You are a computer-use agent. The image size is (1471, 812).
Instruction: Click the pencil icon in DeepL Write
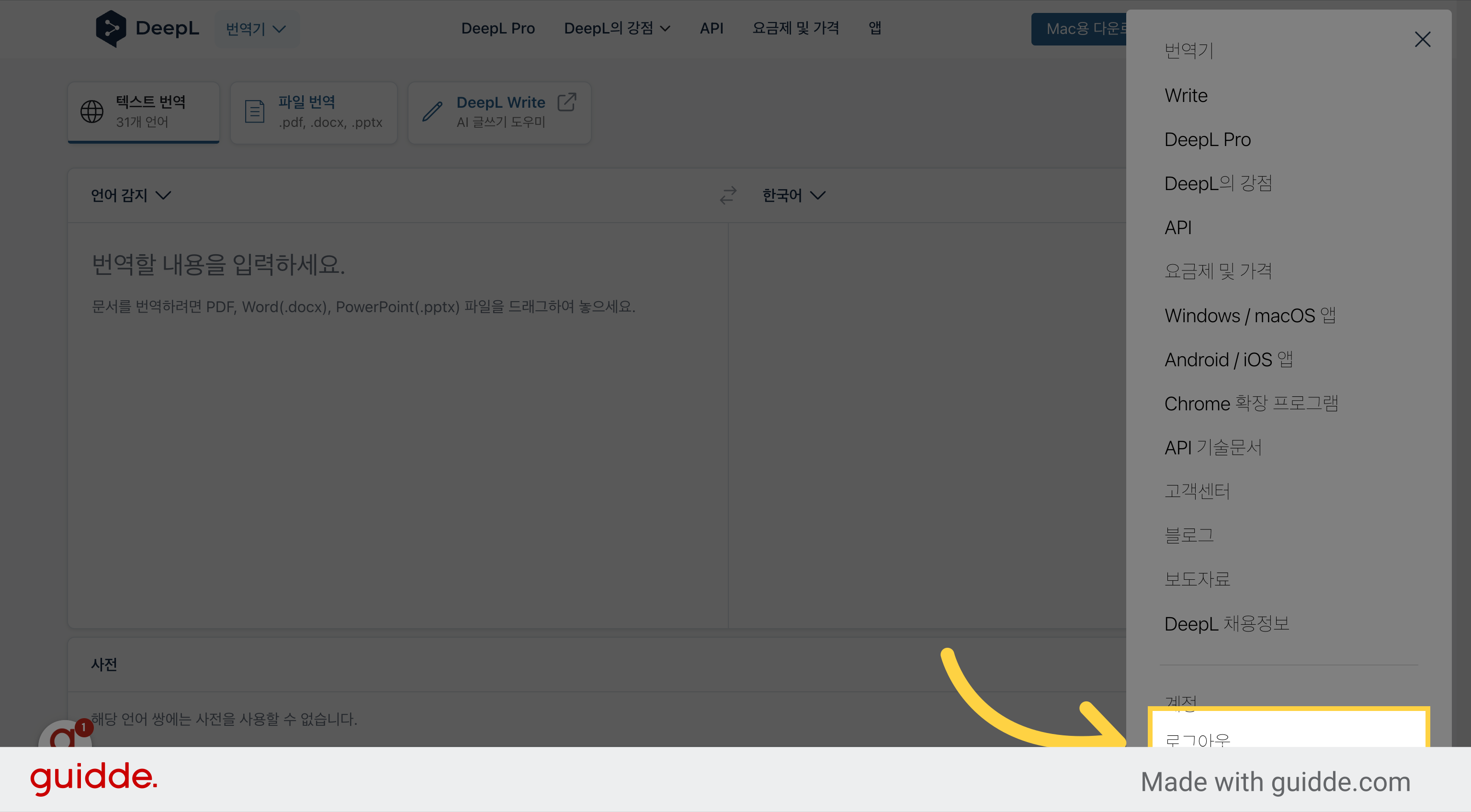pos(432,112)
